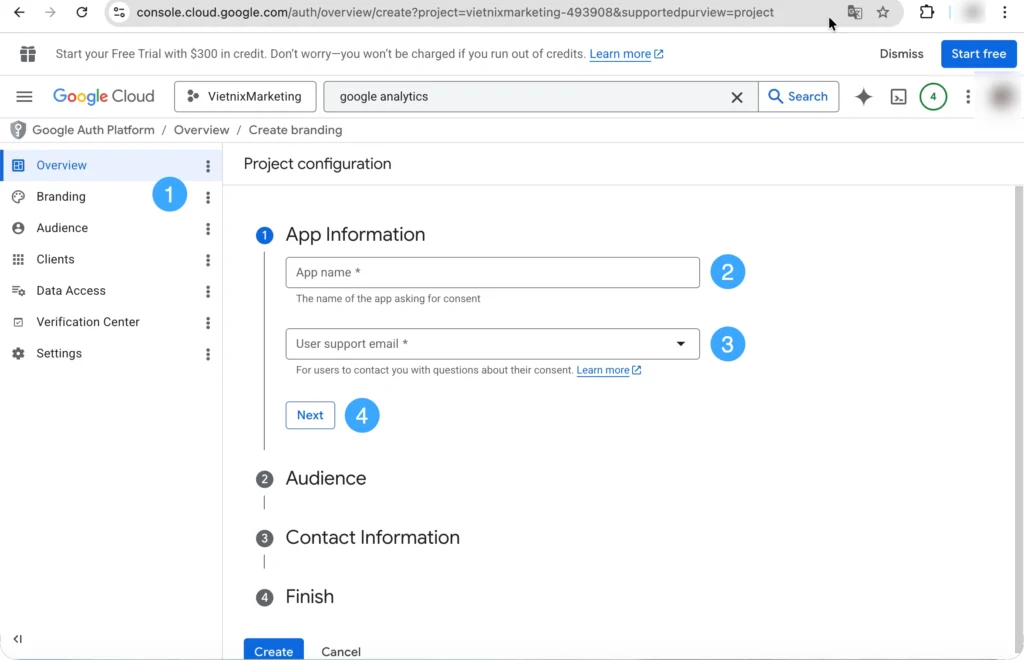Image resolution: width=1024 pixels, height=660 pixels.
Task: Bookmark this page with star icon
Action: pos(883,13)
